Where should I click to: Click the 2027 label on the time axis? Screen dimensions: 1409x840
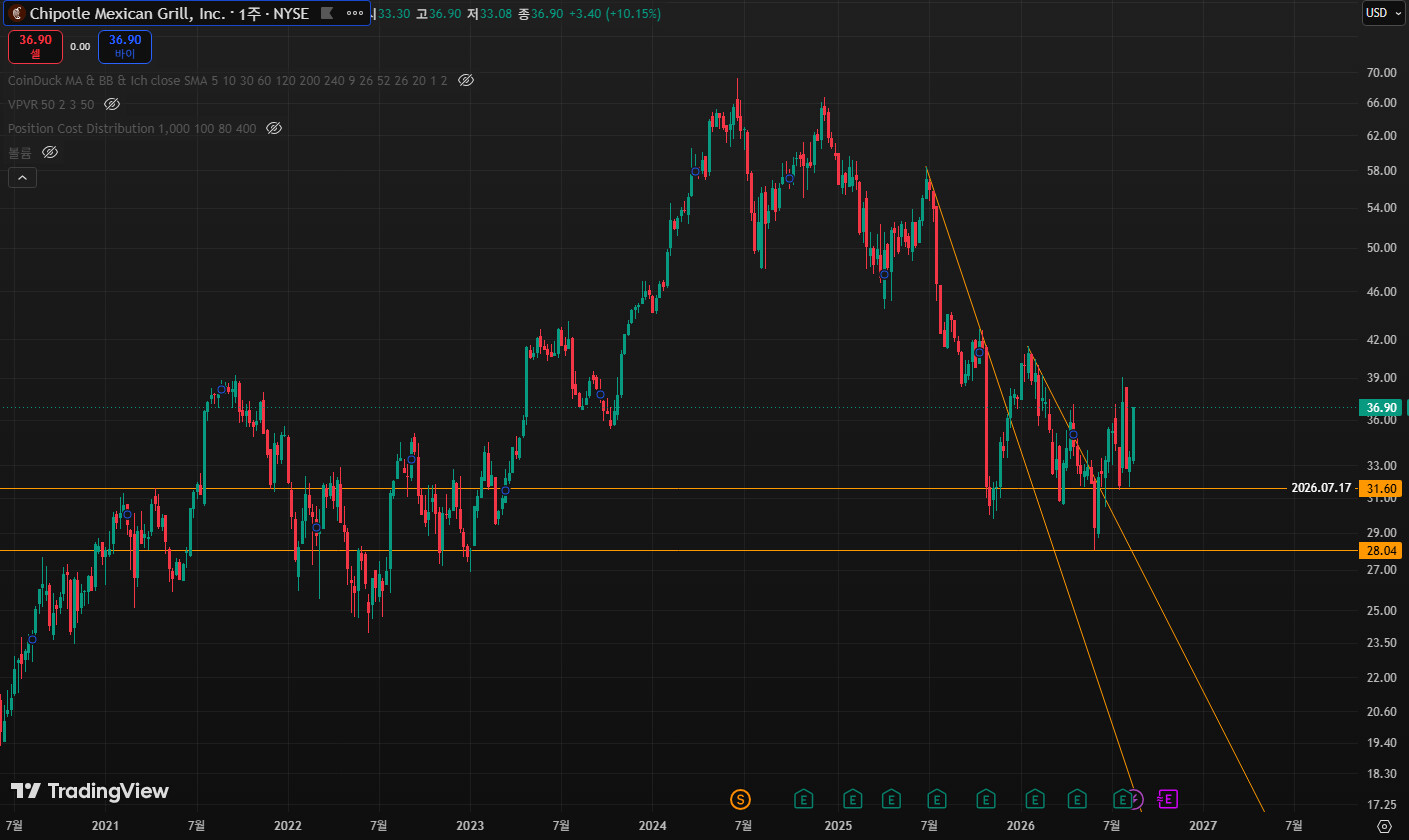click(x=1203, y=826)
